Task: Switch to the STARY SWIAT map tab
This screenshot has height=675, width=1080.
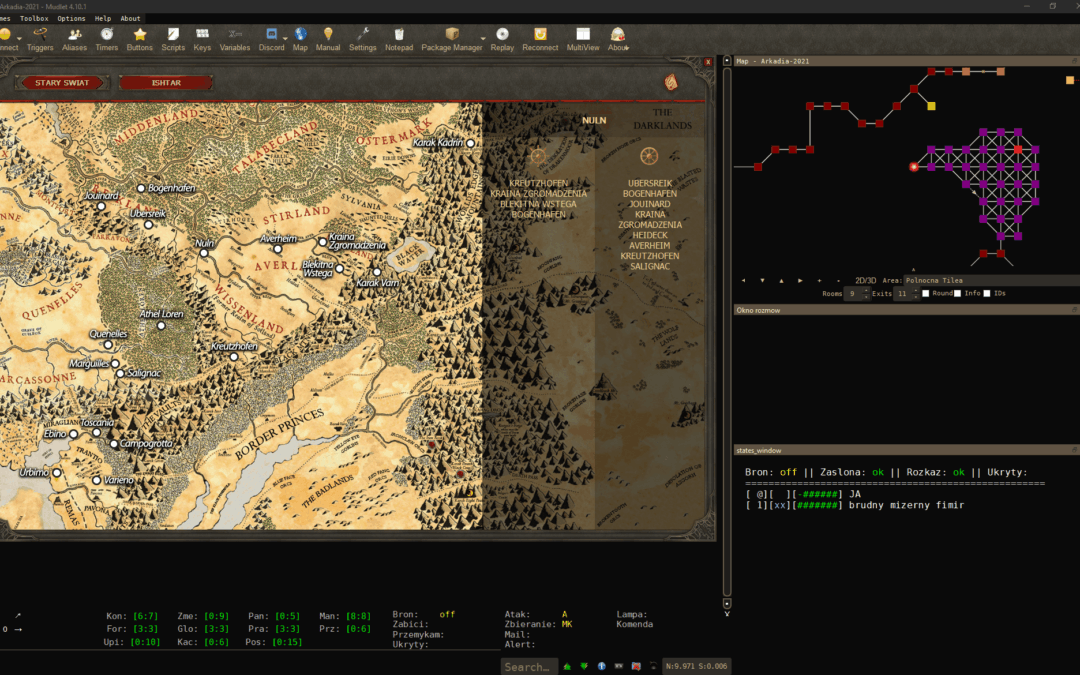Action: [62, 83]
